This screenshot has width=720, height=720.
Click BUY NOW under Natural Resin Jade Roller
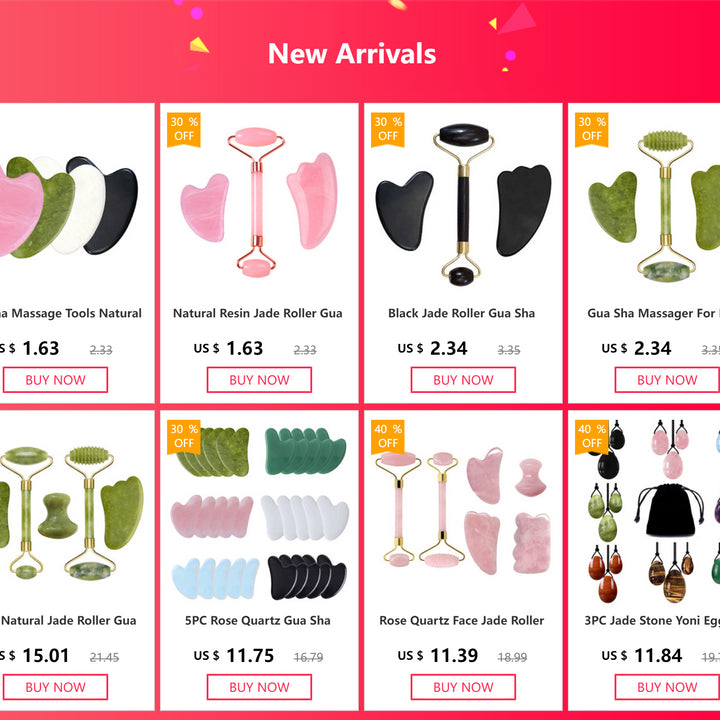click(259, 380)
